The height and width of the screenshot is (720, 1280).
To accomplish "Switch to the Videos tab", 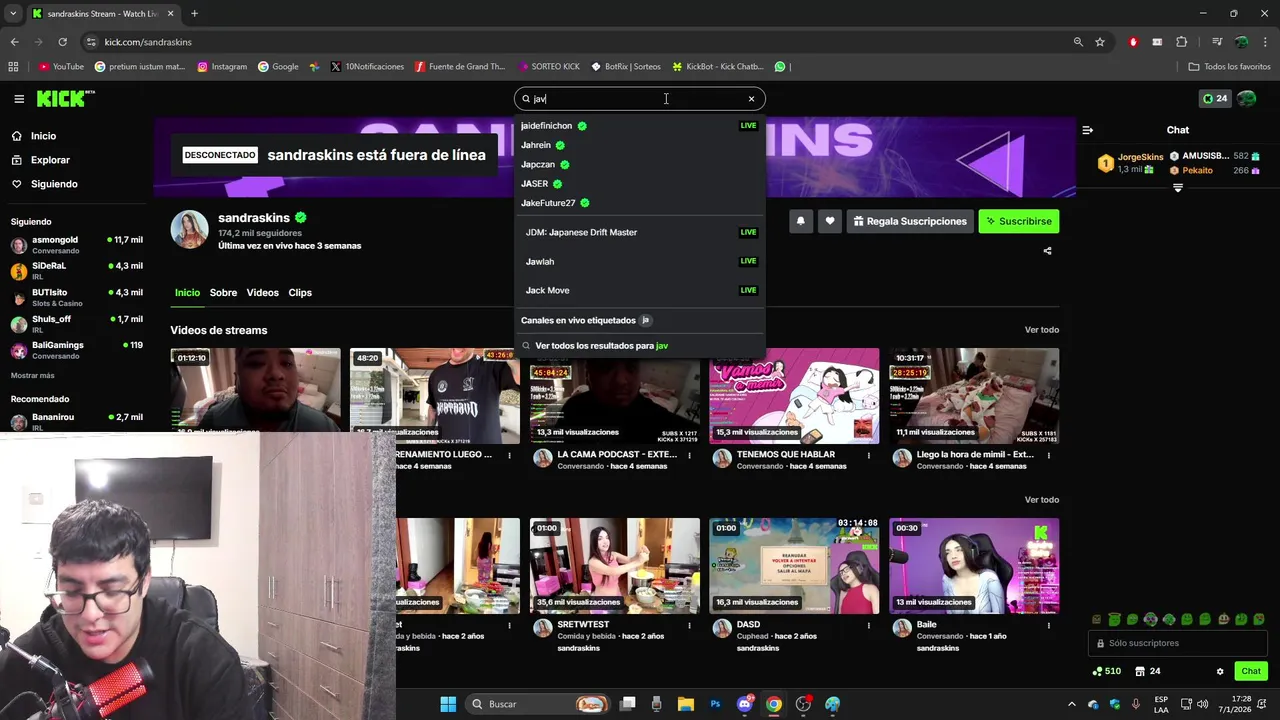I will [262, 293].
